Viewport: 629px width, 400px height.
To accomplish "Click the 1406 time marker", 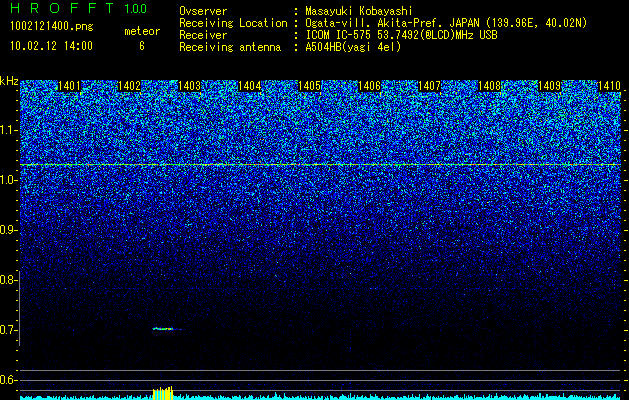I will [x=369, y=86].
